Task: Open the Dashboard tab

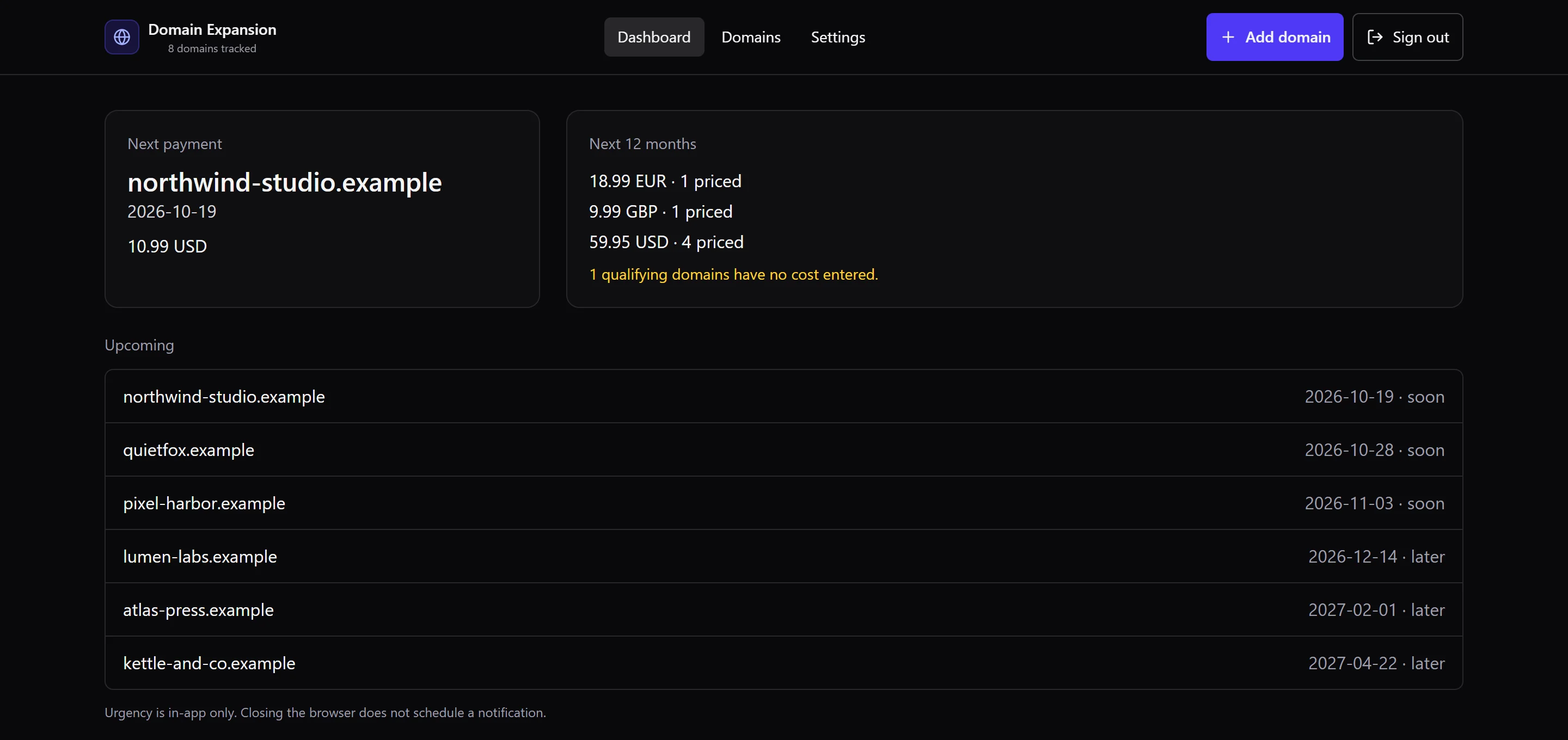Action: 654,37
